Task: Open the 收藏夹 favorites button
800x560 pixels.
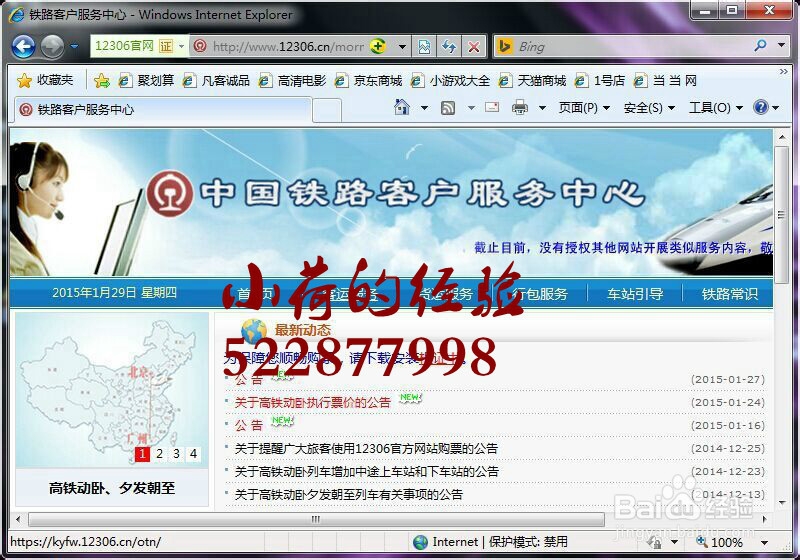Action: point(45,80)
